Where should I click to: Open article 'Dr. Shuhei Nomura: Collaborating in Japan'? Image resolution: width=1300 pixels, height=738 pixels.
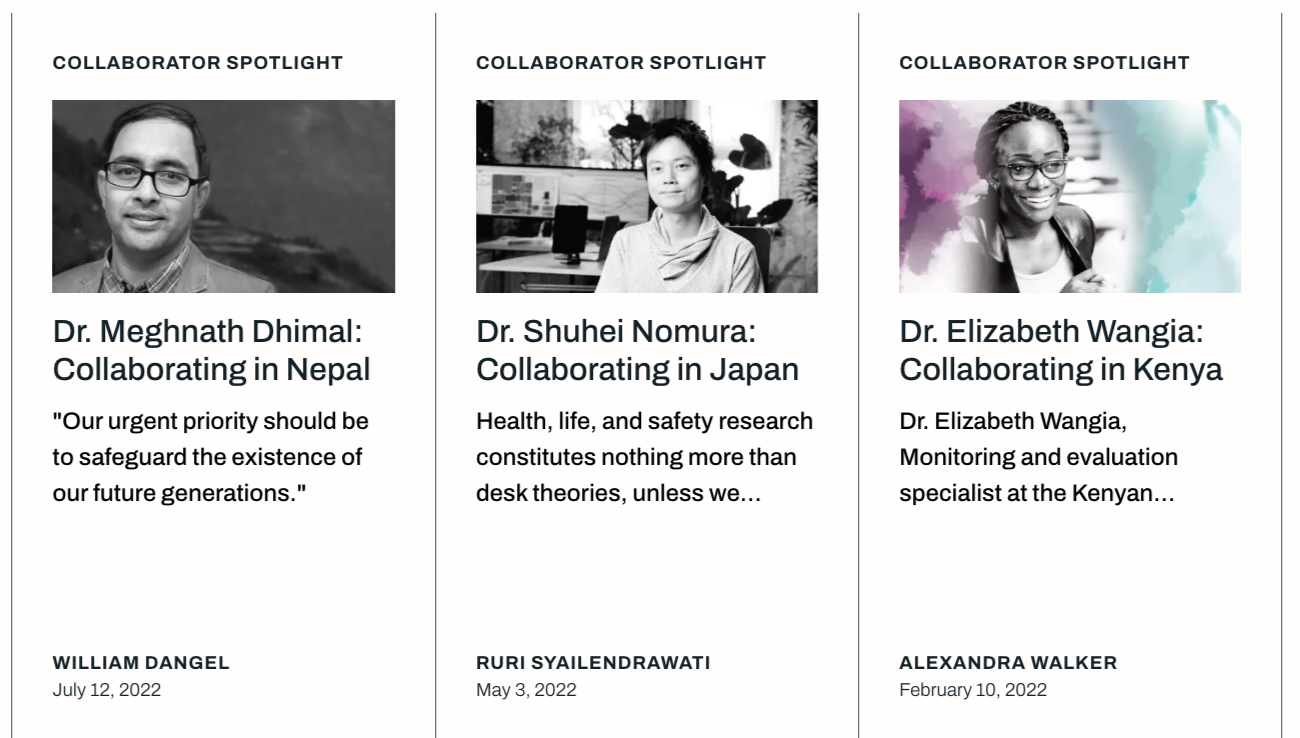pyautogui.click(x=637, y=350)
